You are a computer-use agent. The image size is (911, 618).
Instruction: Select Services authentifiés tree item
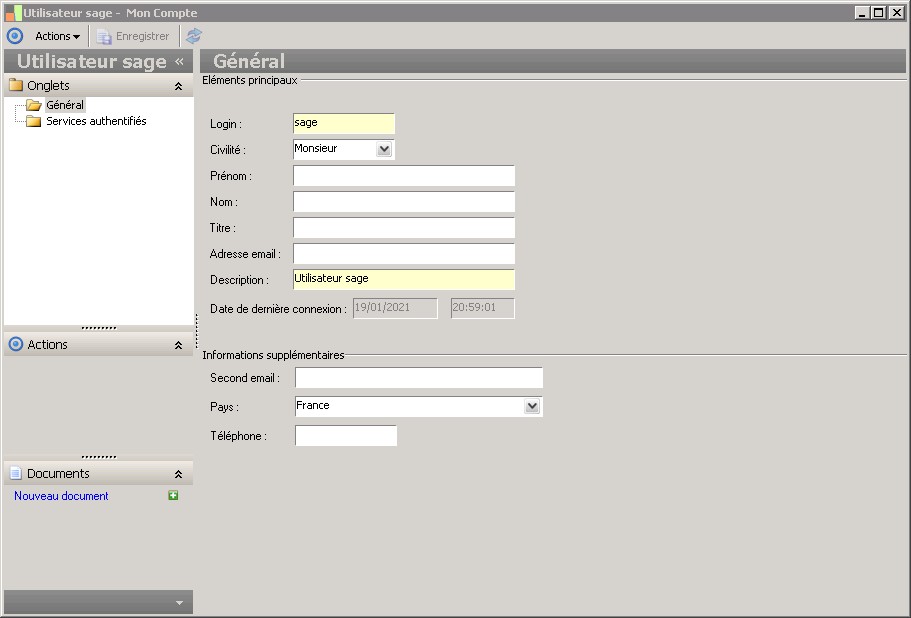point(96,122)
